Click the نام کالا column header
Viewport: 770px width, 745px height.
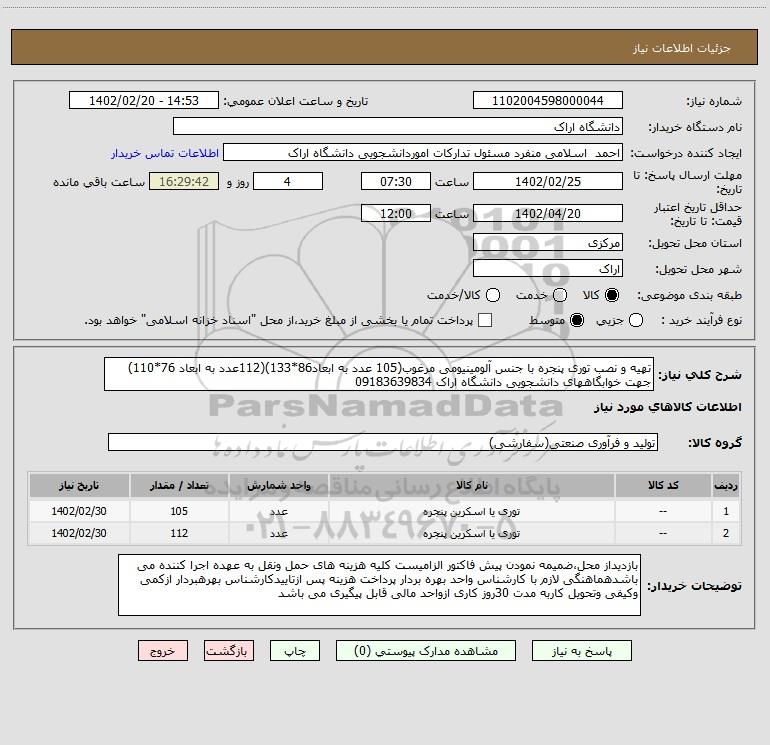click(x=471, y=485)
